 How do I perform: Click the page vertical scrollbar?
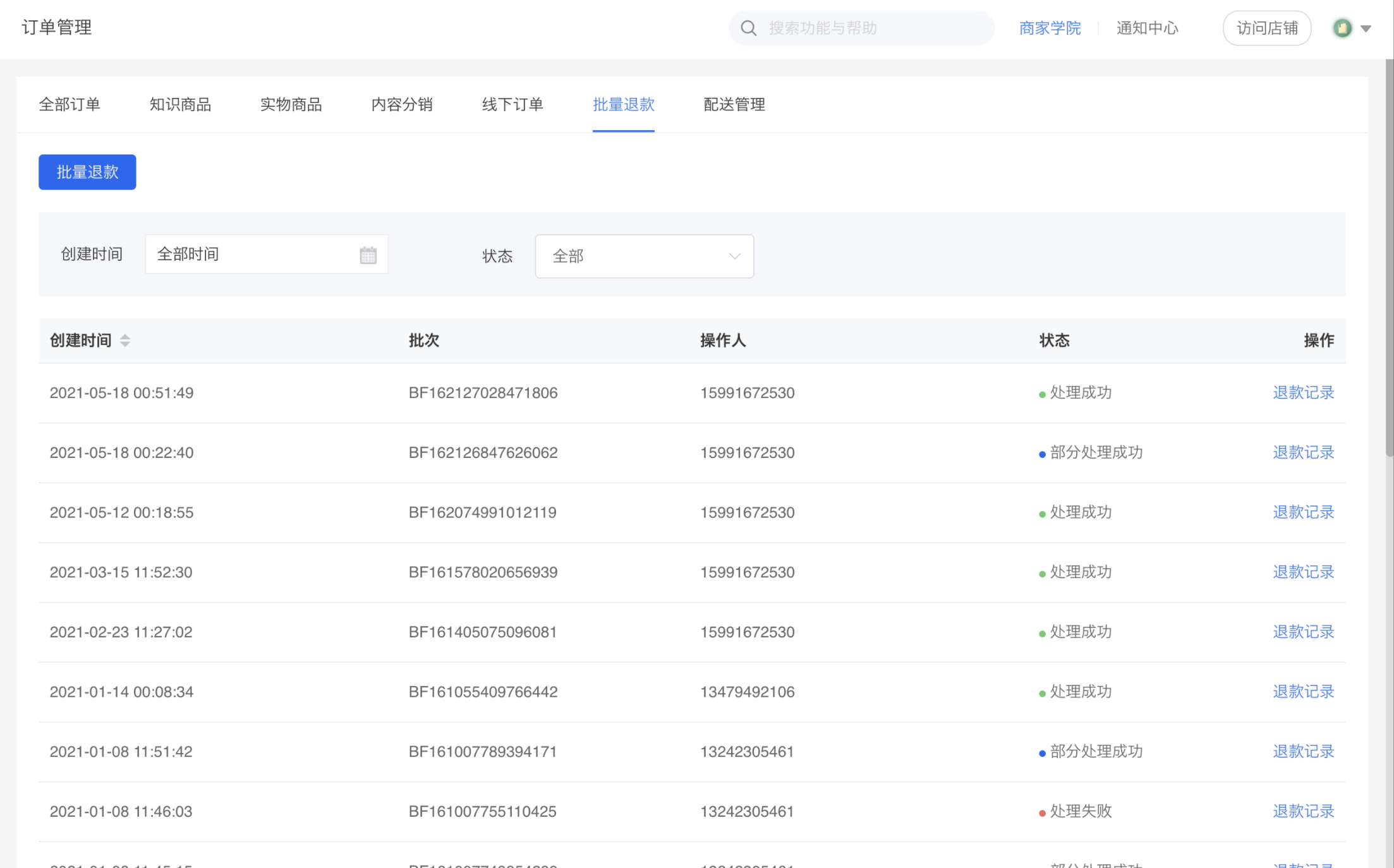coord(1389,258)
